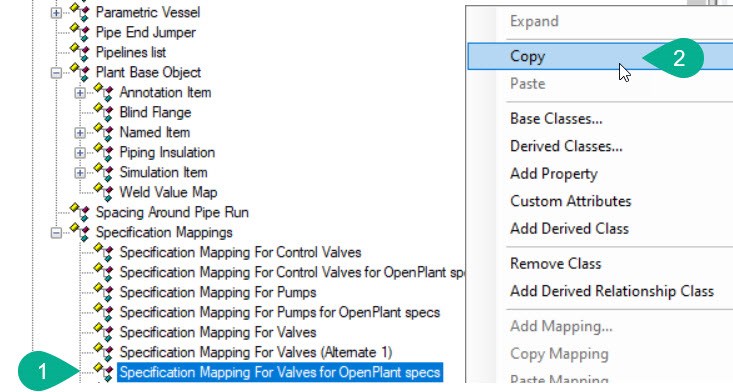The image size is (733, 392).
Task: Select Specification Mapping For Control Valves item
Action: tap(240, 252)
